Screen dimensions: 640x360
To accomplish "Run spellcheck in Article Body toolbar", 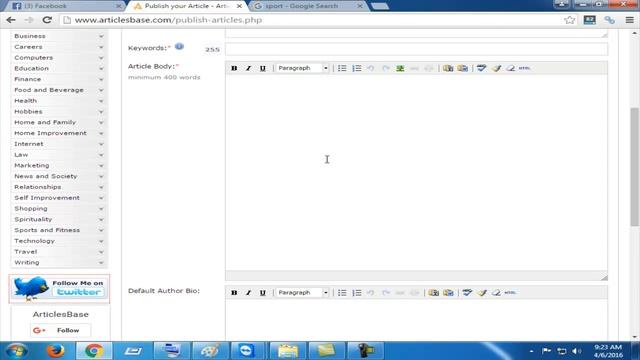I will coord(482,68).
